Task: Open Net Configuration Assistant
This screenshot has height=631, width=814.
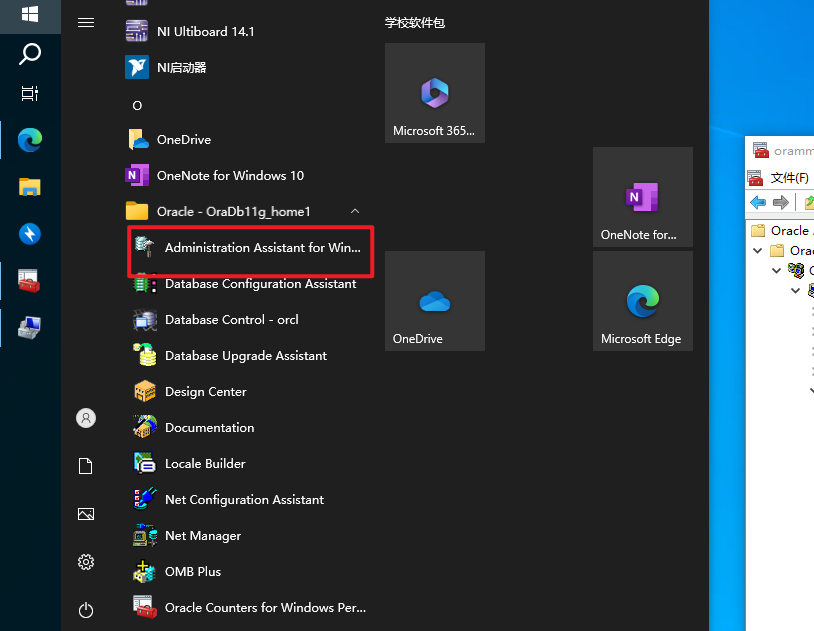Action: [244, 500]
